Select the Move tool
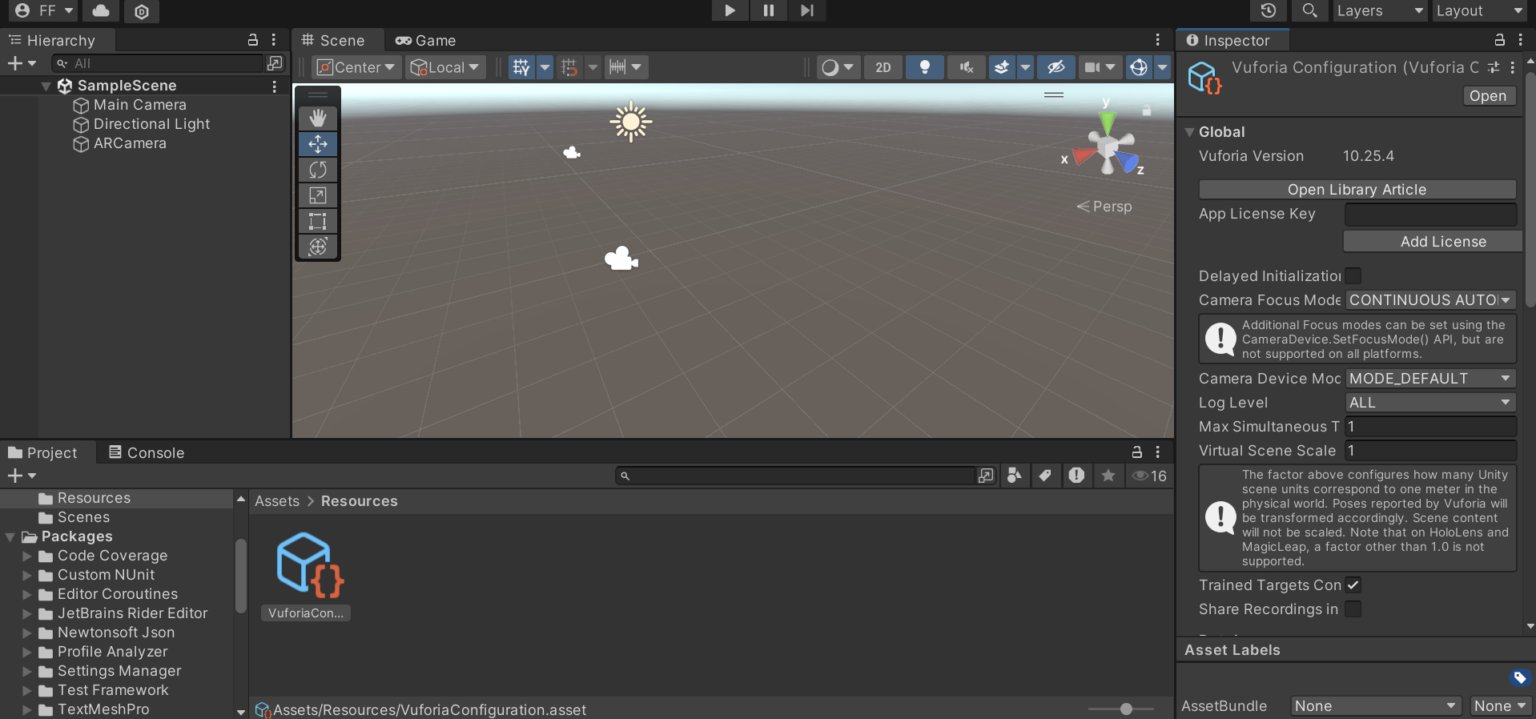This screenshot has height=719, width=1536. click(x=317, y=143)
